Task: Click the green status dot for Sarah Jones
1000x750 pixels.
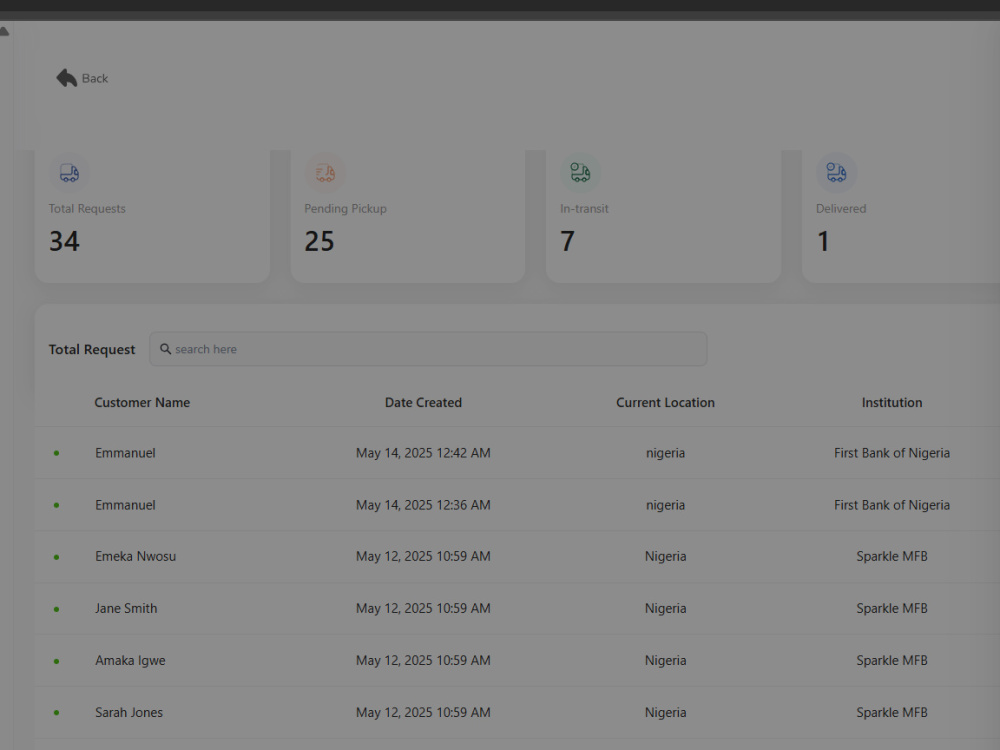Action: (x=57, y=713)
